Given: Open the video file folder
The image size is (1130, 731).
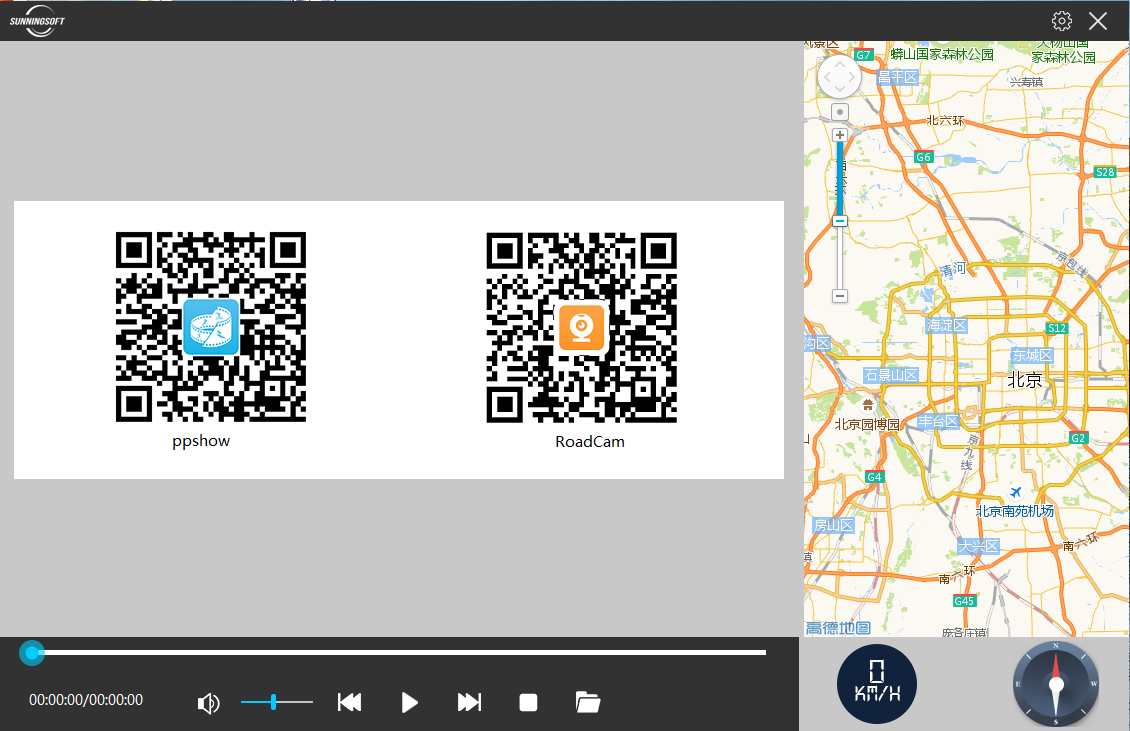Looking at the screenshot, I should click(588, 702).
